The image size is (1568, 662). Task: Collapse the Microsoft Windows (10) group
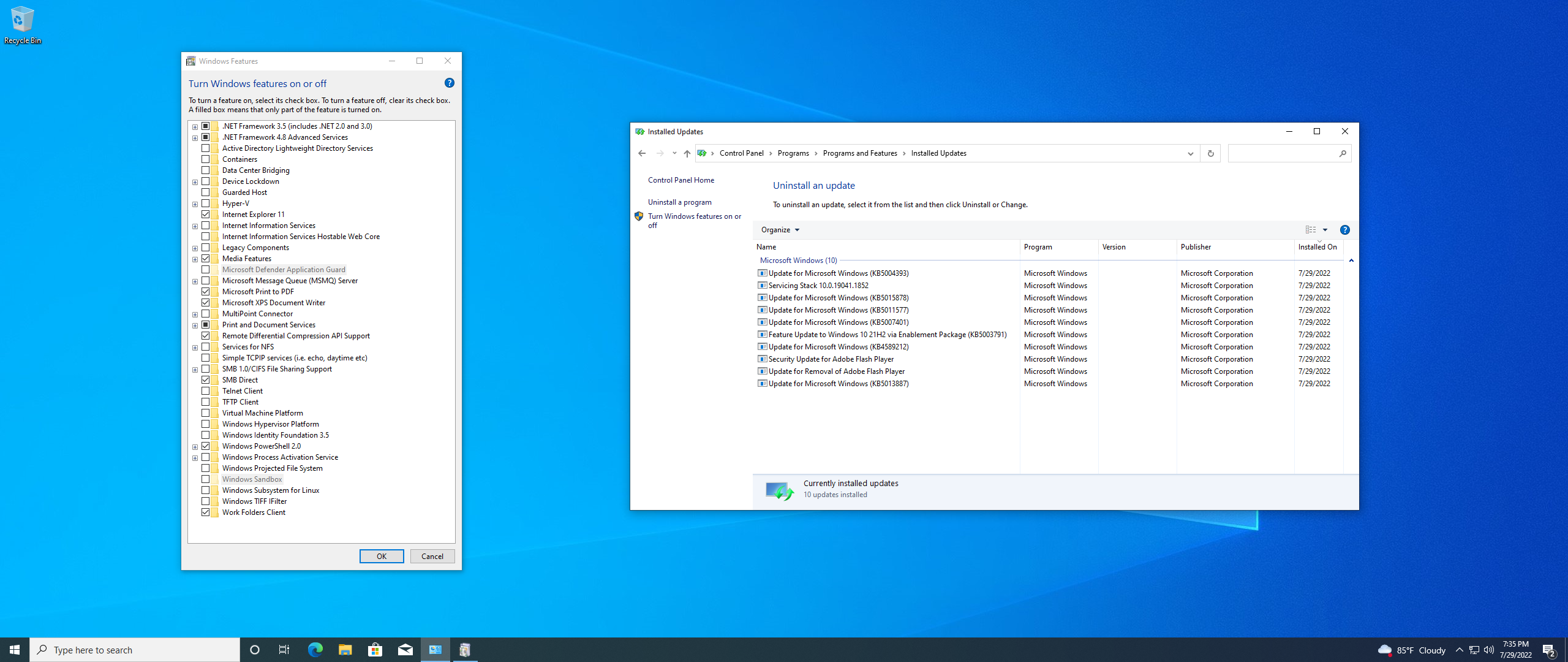1351,261
